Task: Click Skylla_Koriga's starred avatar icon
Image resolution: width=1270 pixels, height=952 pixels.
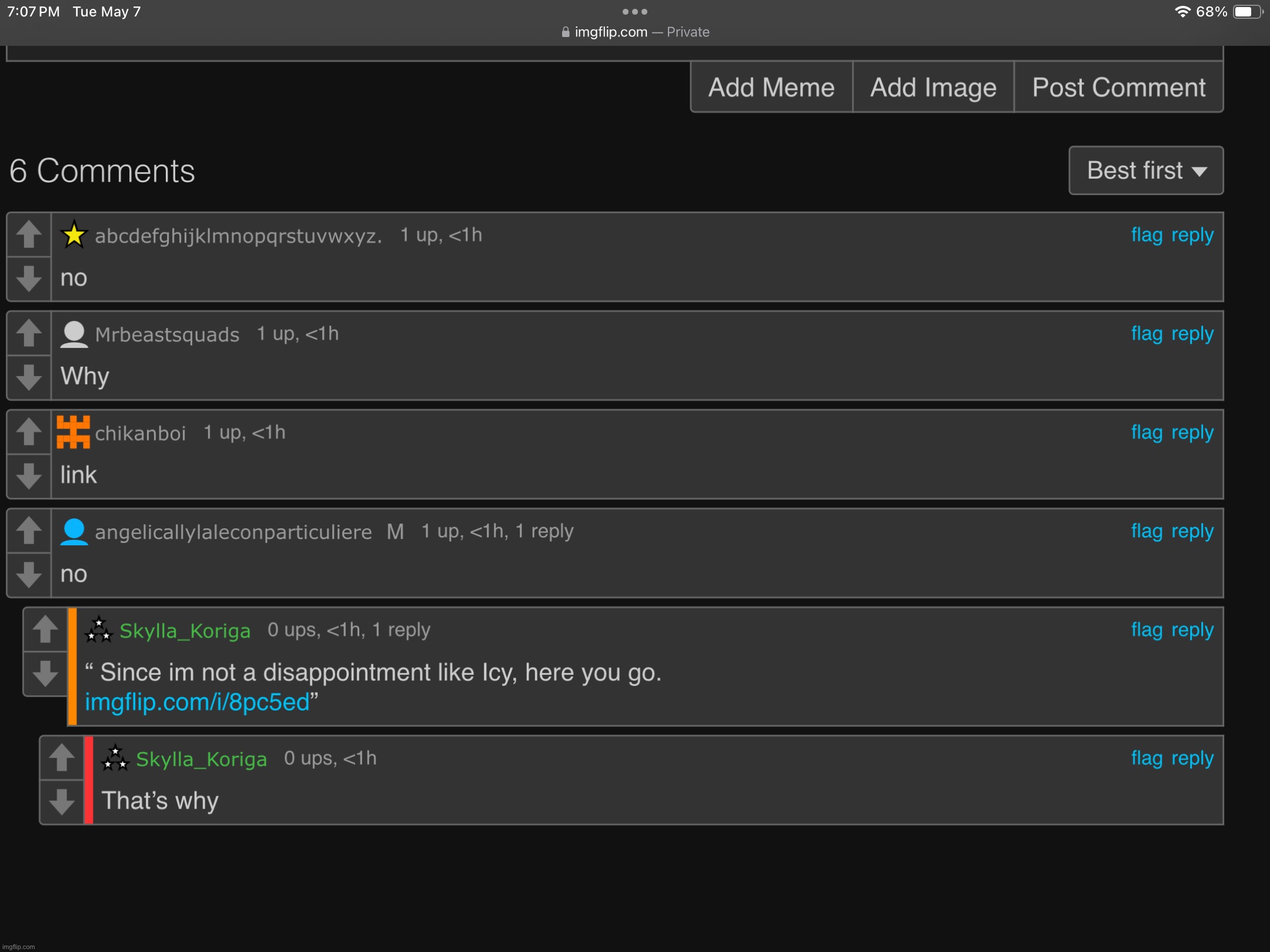Action: (x=99, y=629)
